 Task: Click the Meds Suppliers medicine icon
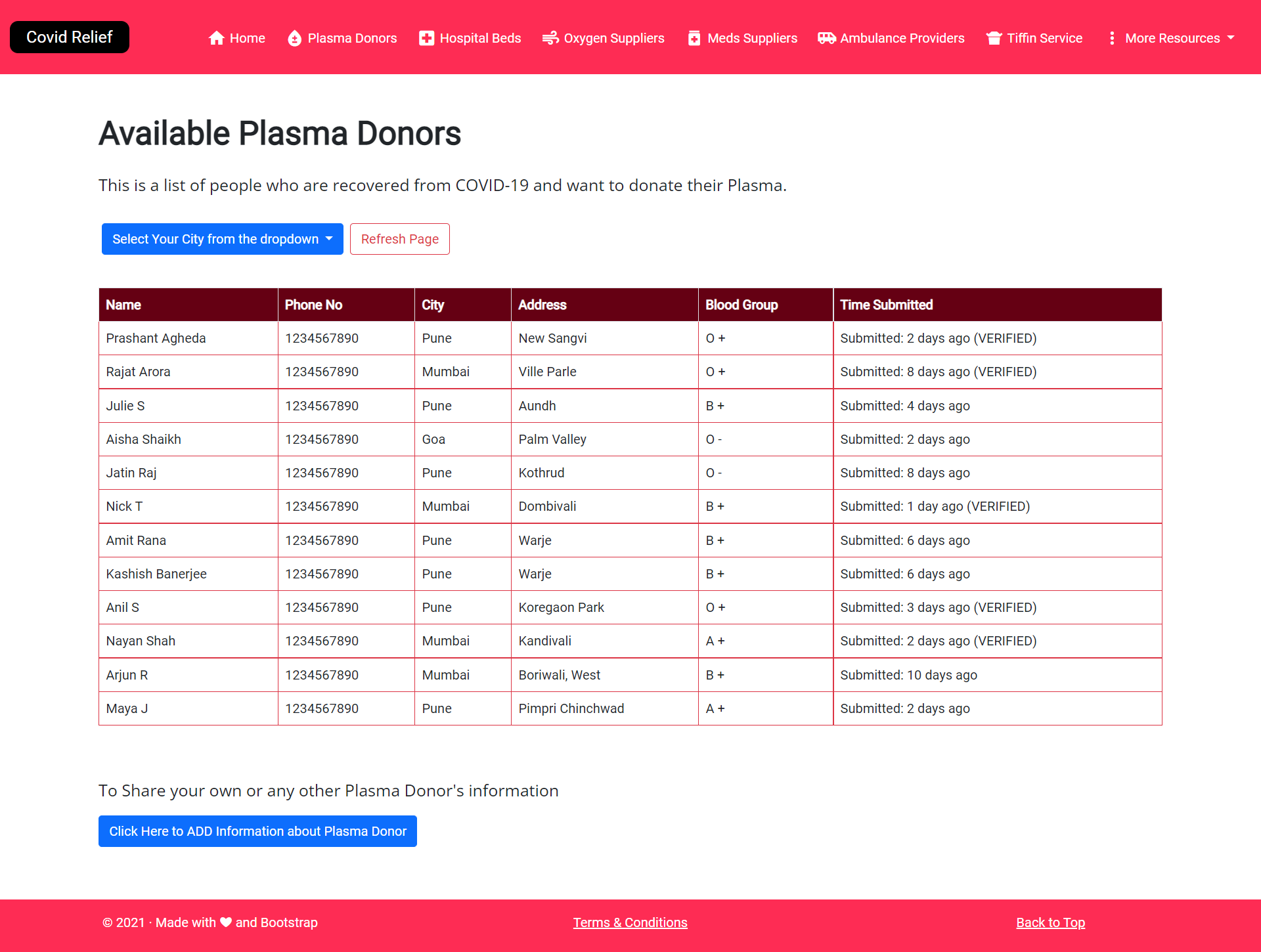tap(694, 38)
